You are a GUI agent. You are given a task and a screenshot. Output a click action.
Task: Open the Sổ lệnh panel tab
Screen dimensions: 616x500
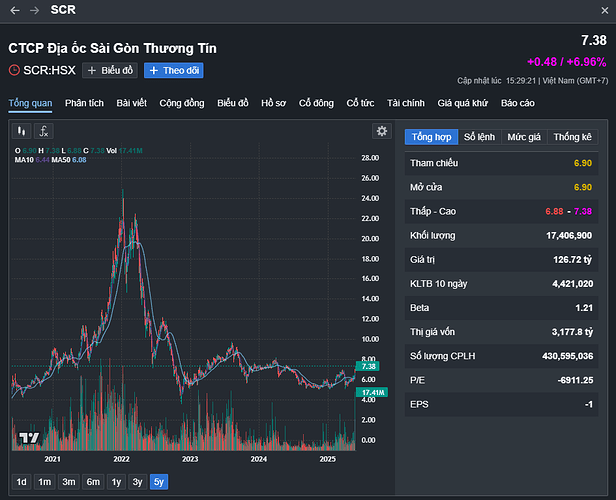(479, 137)
